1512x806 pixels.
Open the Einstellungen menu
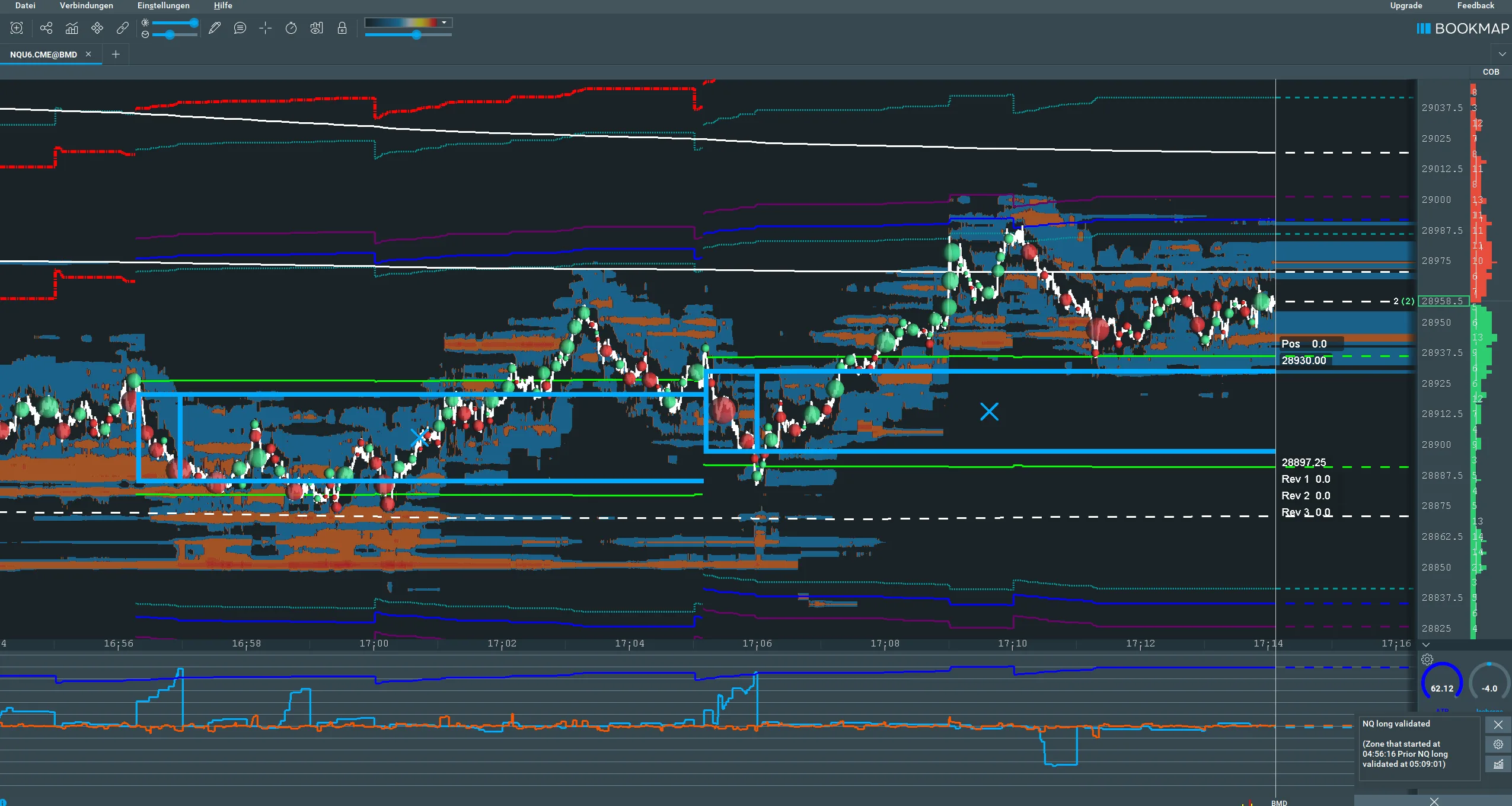tap(164, 5)
